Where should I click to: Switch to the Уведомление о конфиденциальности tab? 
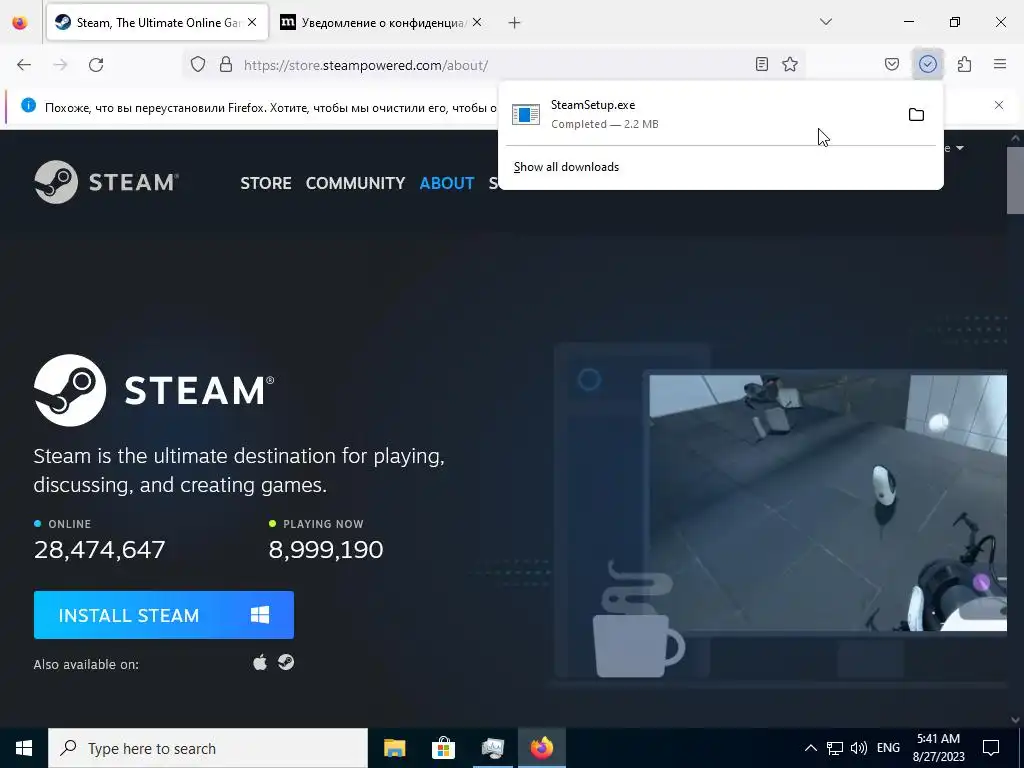pyautogui.click(x=382, y=22)
